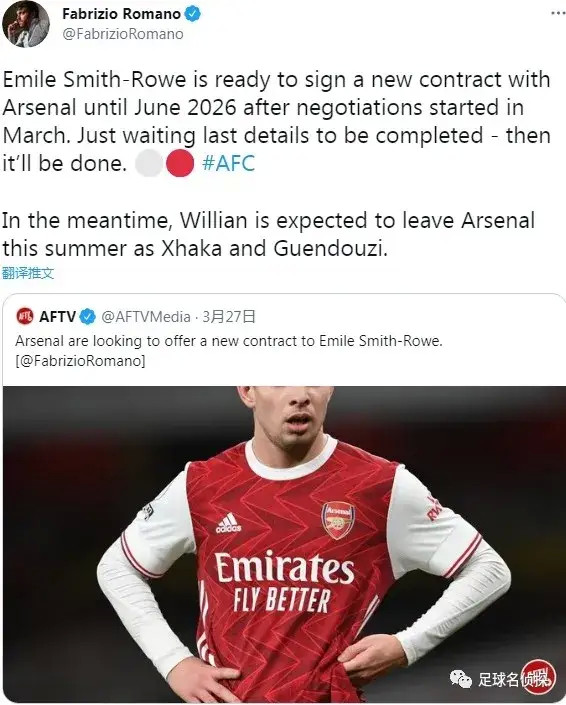566x705 pixels.
Task: Click the 翻译推文 translate tweet link
Action: coord(28,272)
